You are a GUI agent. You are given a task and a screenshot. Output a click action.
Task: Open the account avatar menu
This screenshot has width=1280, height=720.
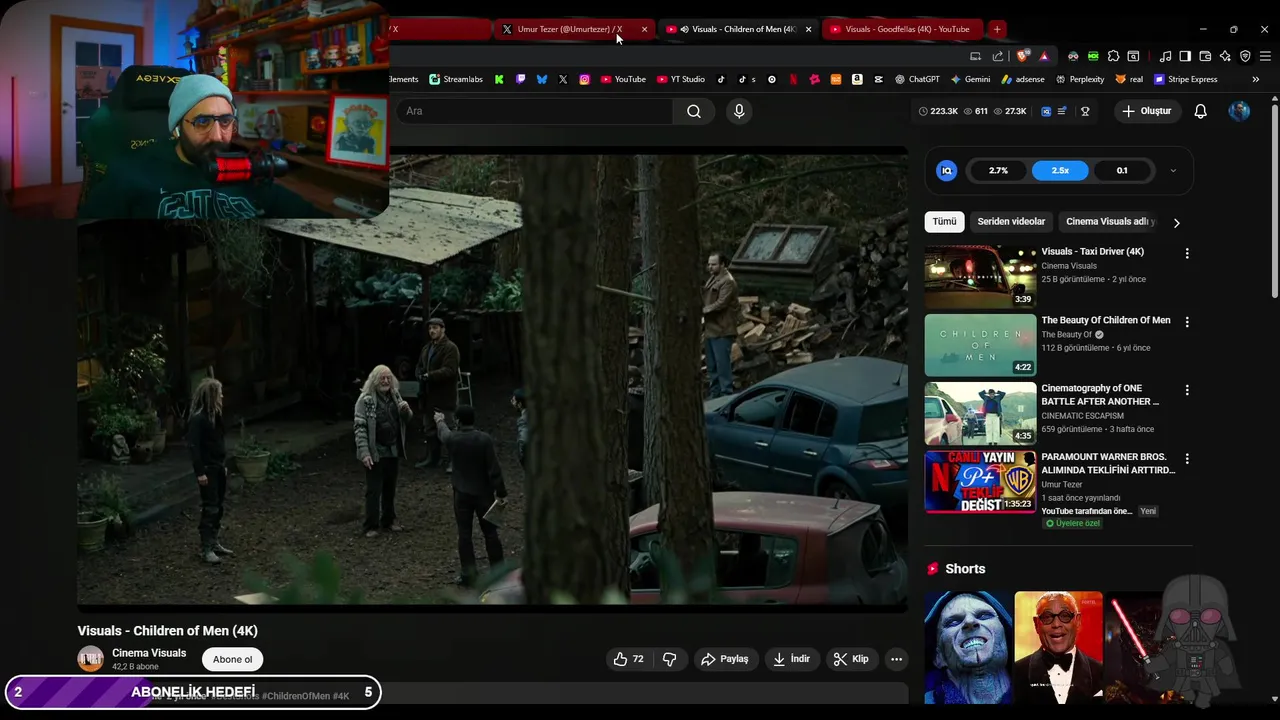coord(1239,111)
